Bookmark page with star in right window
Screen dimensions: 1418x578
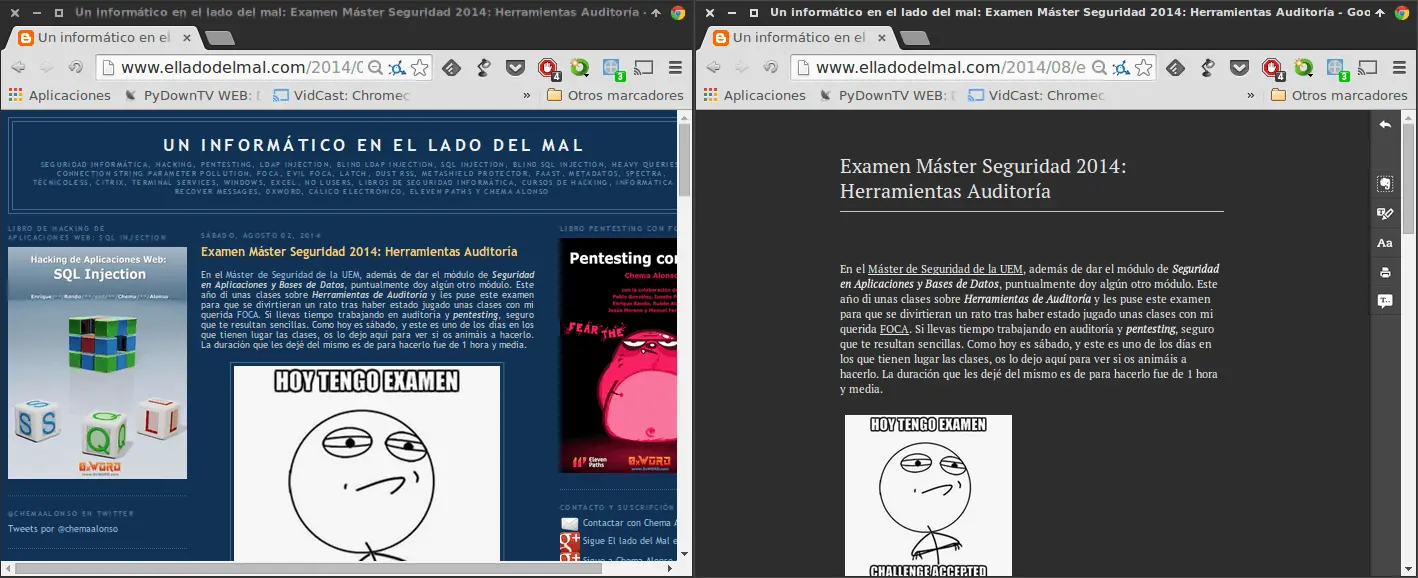pyautogui.click(x=1144, y=68)
